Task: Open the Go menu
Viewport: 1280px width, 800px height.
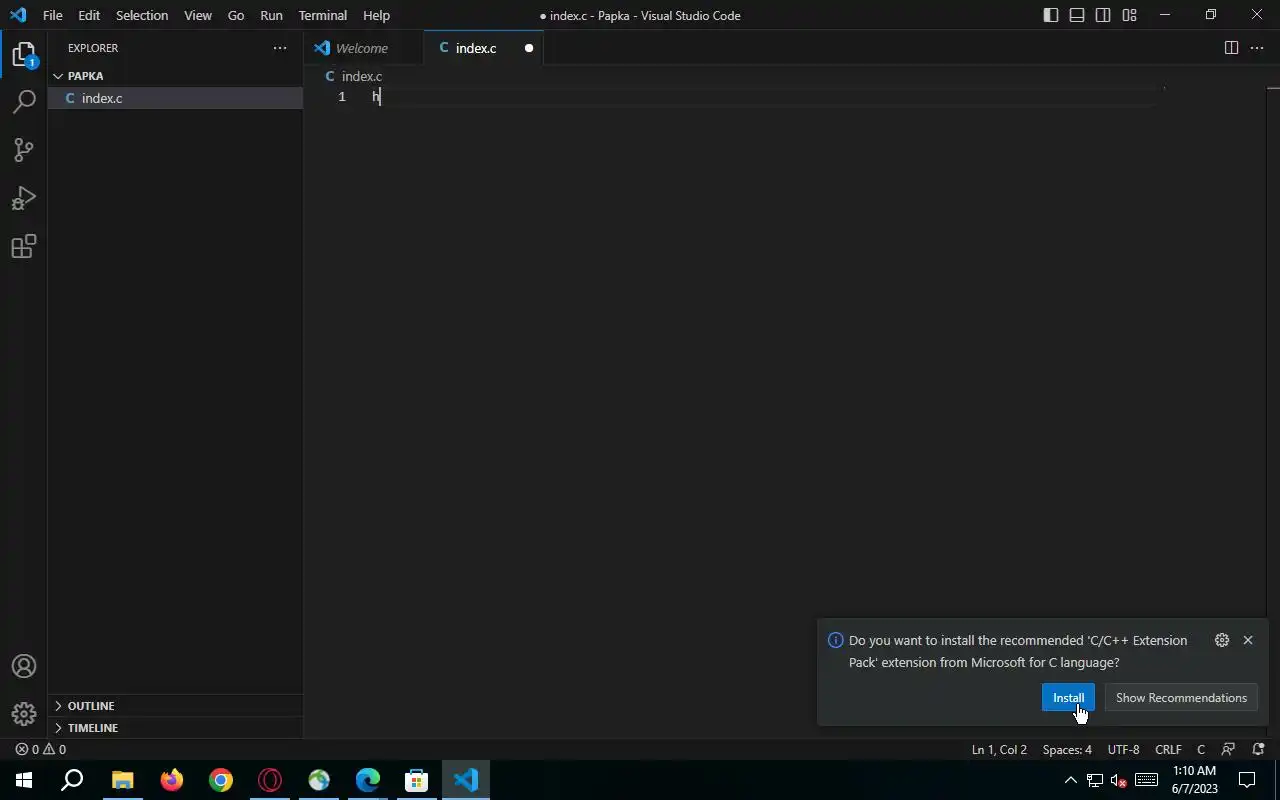Action: pyautogui.click(x=236, y=15)
